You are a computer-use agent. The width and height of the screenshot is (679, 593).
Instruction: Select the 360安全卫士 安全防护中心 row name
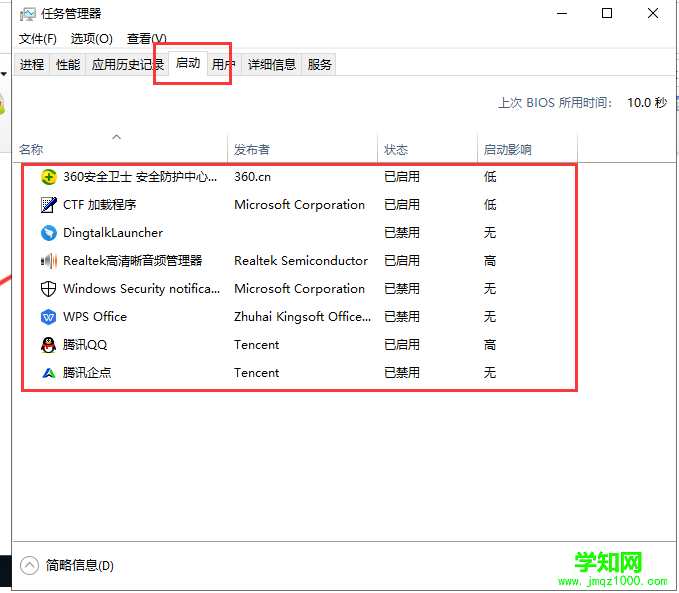[x=140, y=177]
